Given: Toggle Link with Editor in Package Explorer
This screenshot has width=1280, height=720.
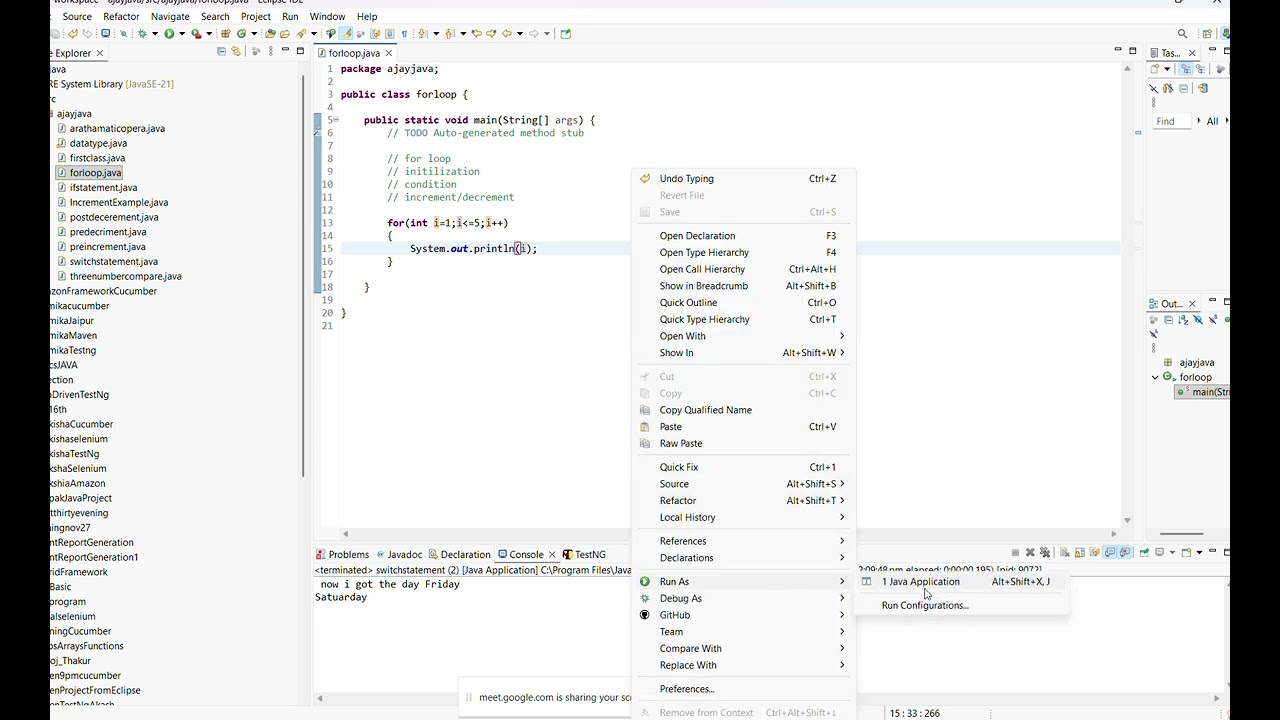Looking at the screenshot, I should click(x=236, y=51).
